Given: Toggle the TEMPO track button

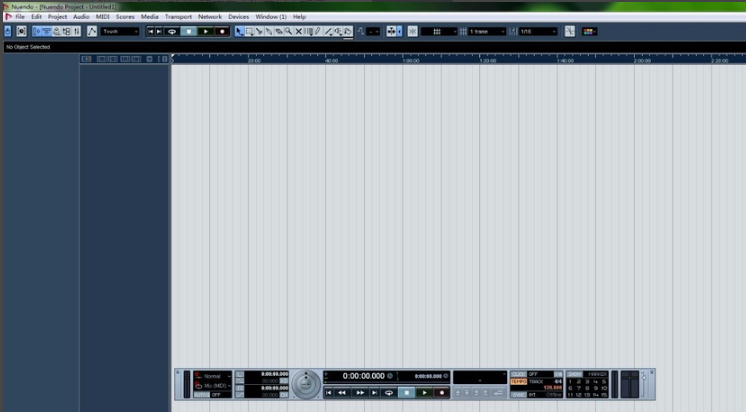Looking at the screenshot, I should click(x=518, y=381).
